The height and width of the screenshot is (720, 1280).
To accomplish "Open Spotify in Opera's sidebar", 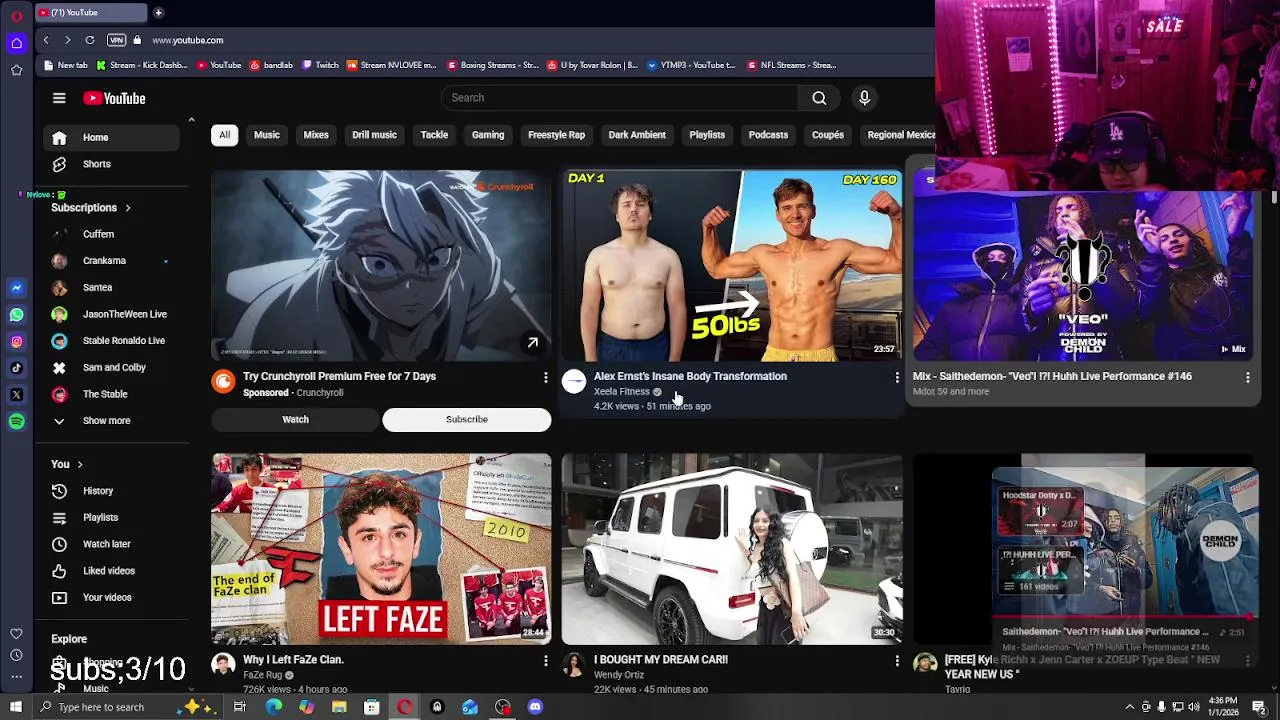I will tap(16, 421).
